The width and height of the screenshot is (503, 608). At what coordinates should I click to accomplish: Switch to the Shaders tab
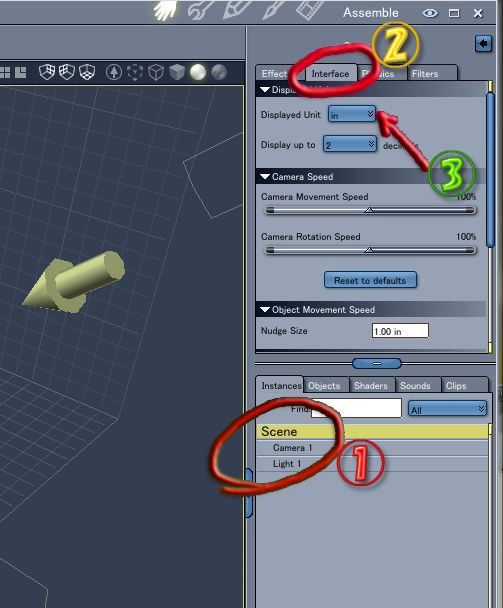click(371, 386)
